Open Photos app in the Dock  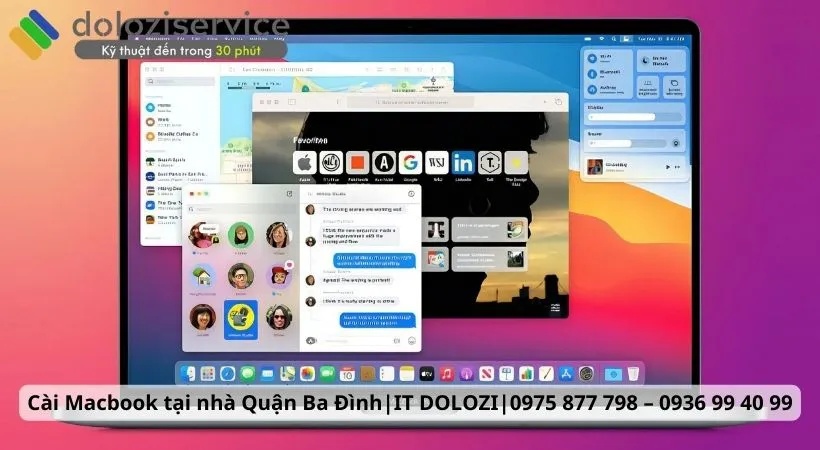coord(307,374)
